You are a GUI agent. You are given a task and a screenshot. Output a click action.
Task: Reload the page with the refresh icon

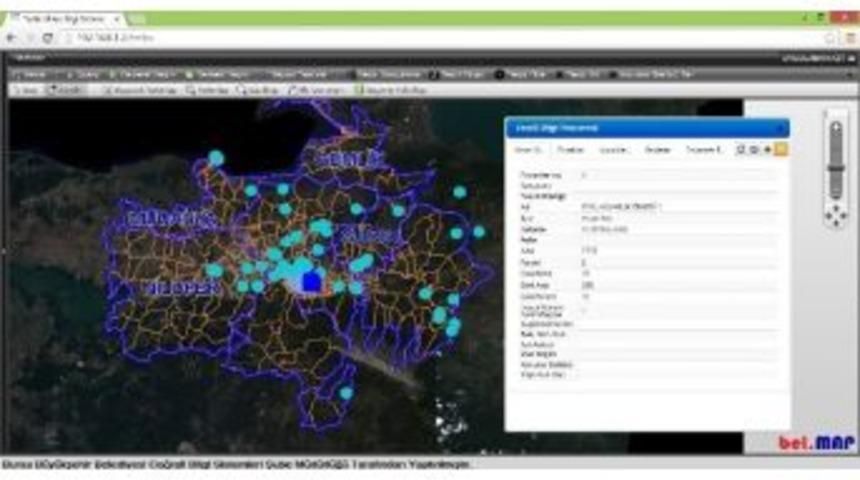46,37
